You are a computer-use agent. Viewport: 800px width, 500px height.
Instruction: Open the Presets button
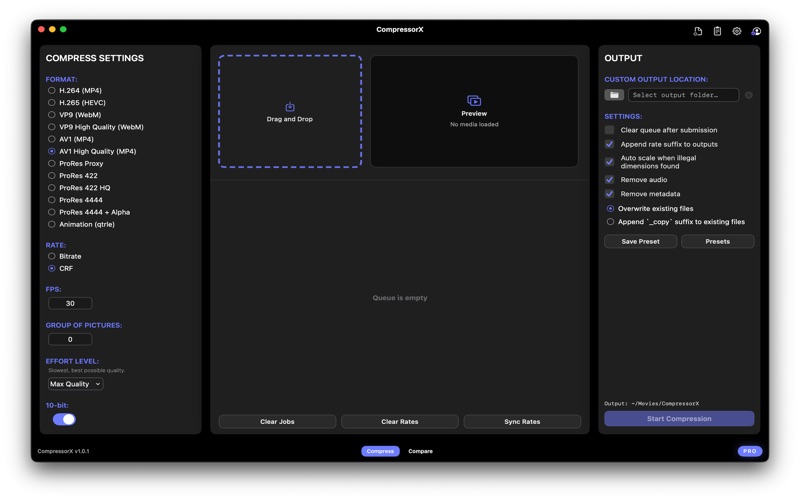pyautogui.click(x=717, y=241)
